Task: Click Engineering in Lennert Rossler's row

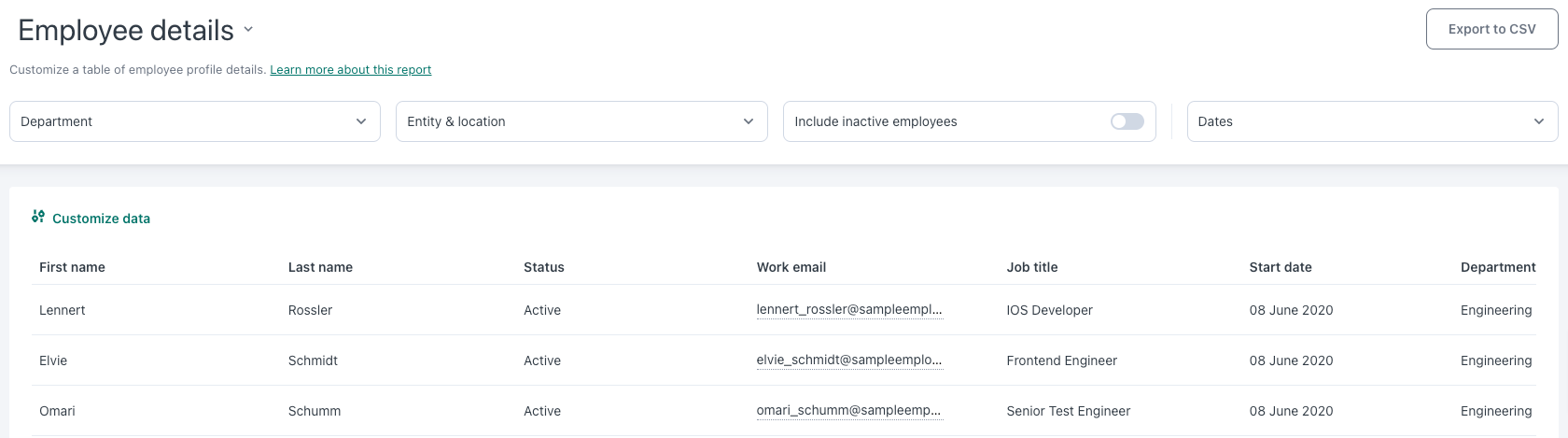Action: tap(1496, 310)
